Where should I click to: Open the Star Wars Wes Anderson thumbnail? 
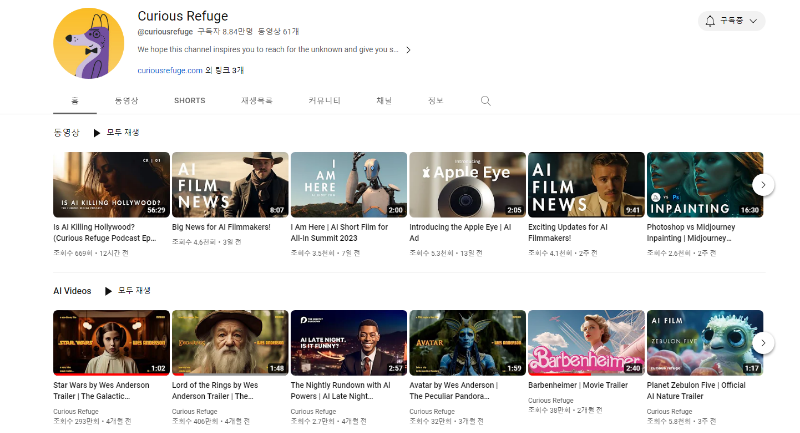point(111,343)
